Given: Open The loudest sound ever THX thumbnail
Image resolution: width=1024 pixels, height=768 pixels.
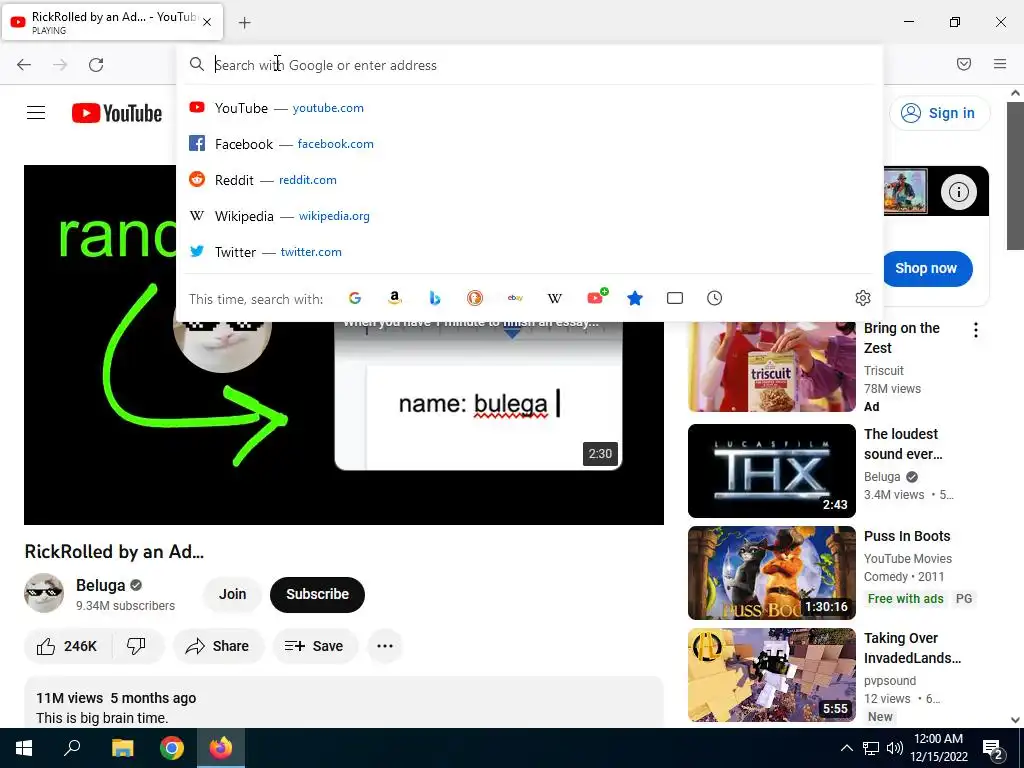Looking at the screenshot, I should point(771,471).
